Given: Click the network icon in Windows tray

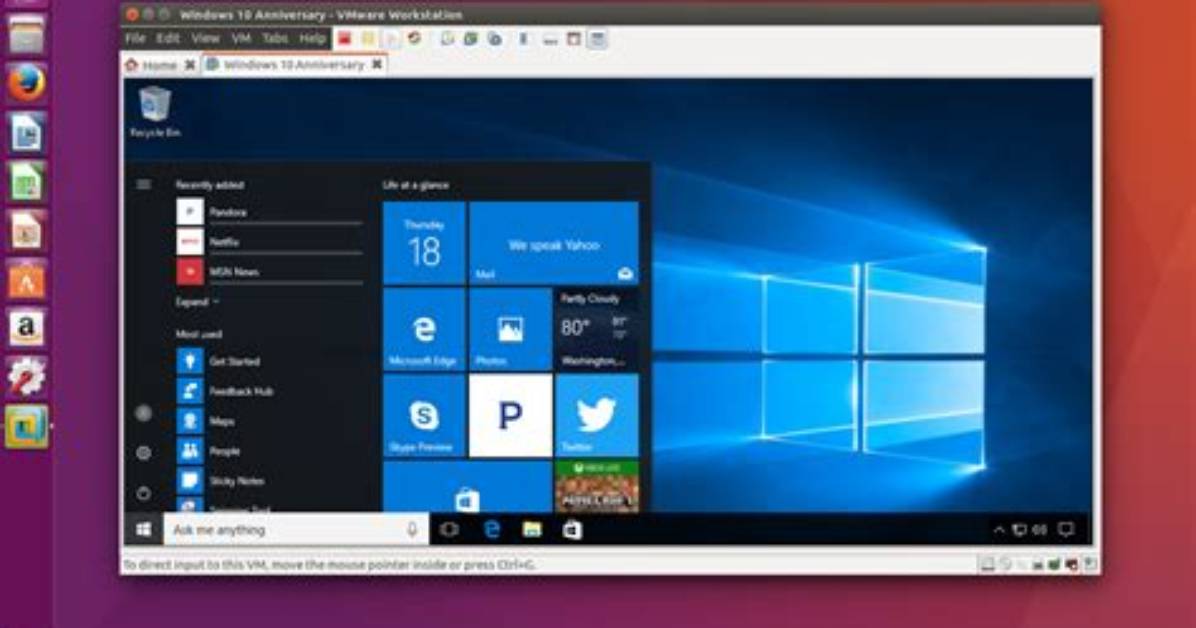Looking at the screenshot, I should pos(1020,530).
